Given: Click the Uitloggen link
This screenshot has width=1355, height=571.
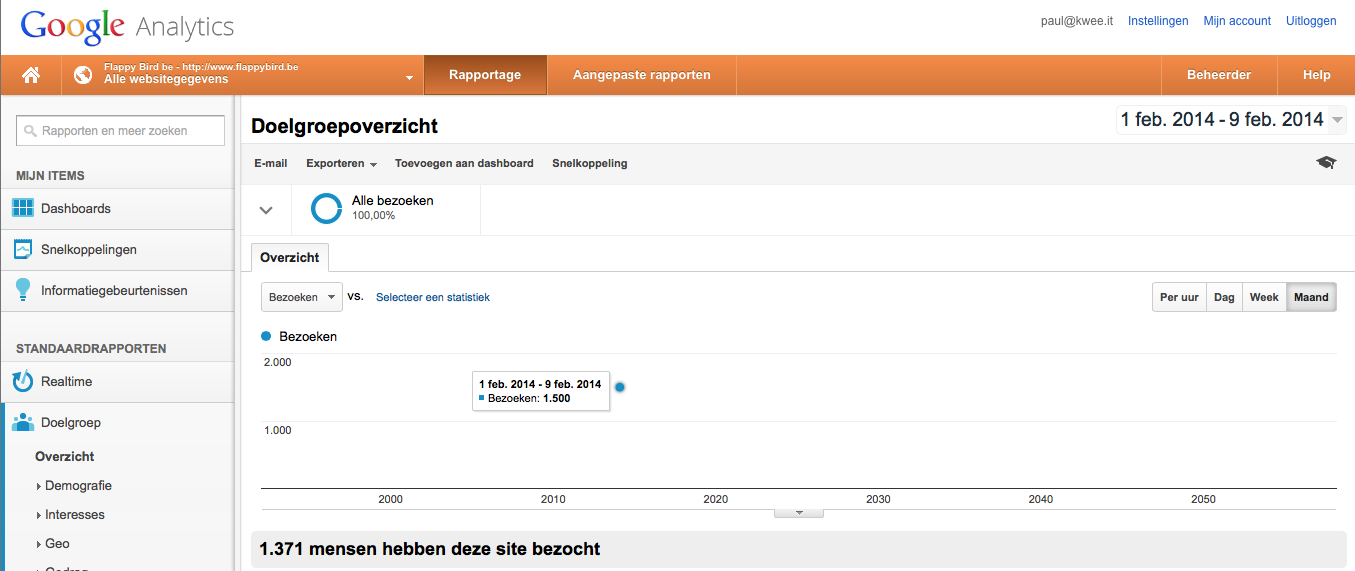Looking at the screenshot, I should (1311, 21).
